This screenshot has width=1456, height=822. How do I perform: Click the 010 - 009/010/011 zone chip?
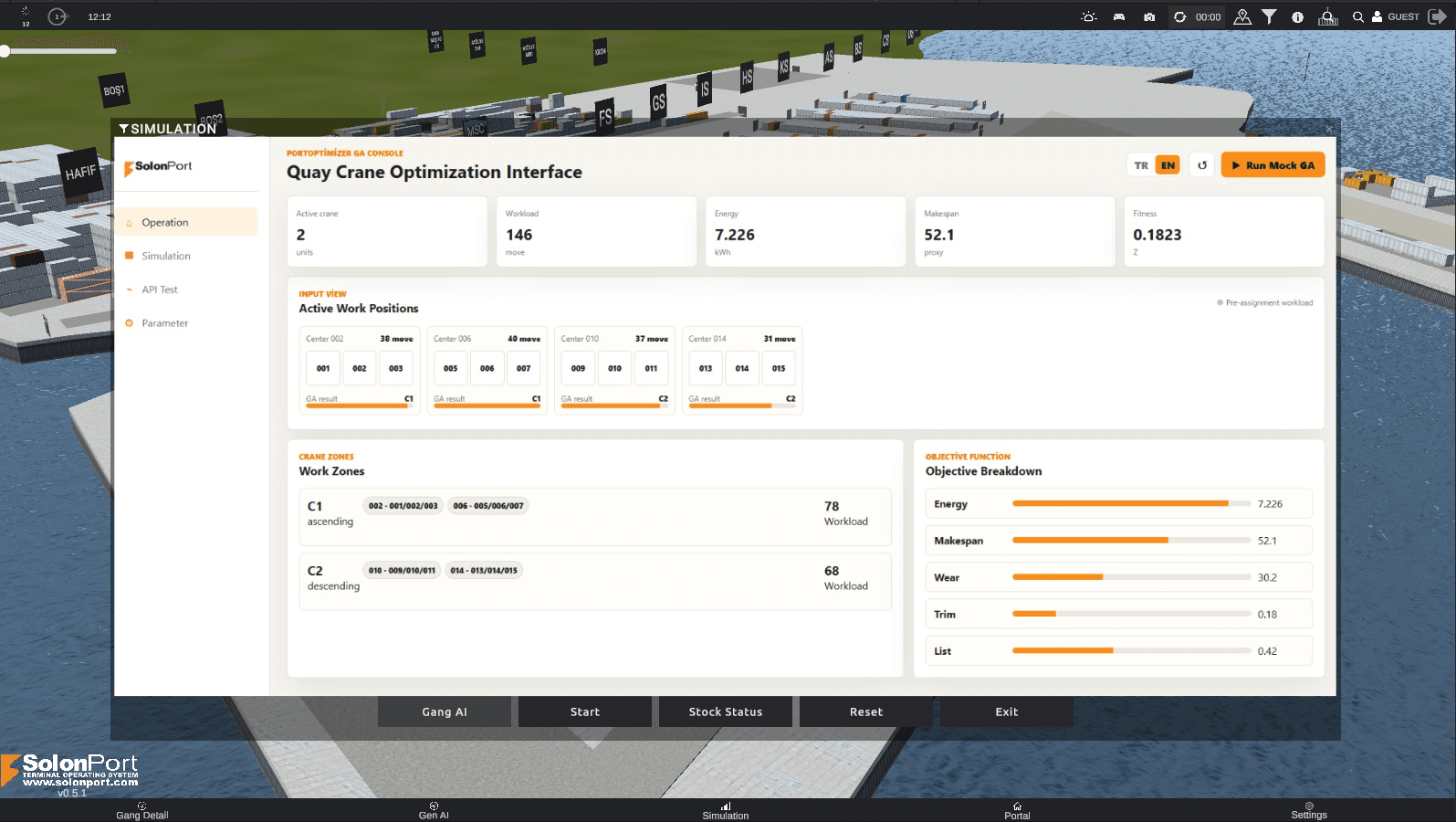coord(402,570)
